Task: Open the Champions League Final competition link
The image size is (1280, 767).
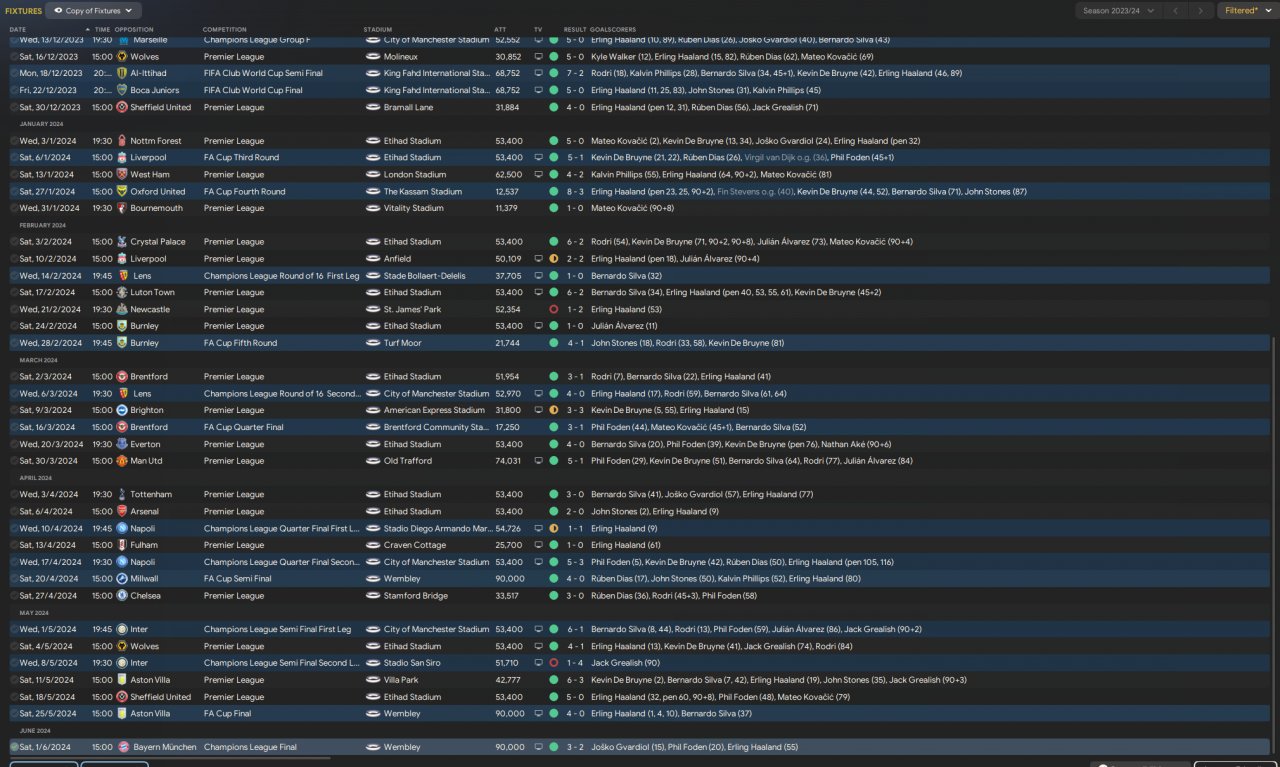Action: tap(250, 747)
